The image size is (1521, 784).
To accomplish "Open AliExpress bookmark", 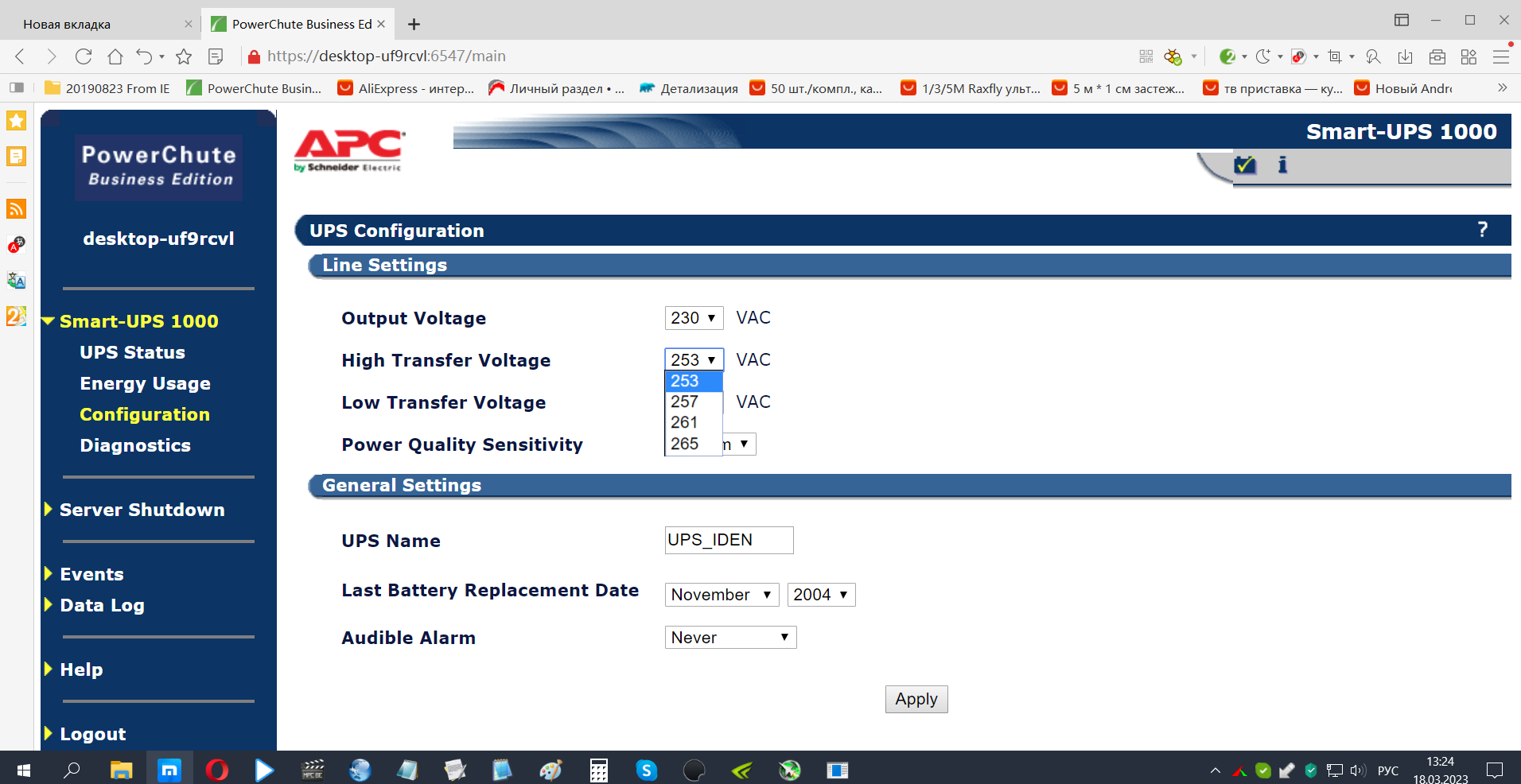I will coord(406,88).
